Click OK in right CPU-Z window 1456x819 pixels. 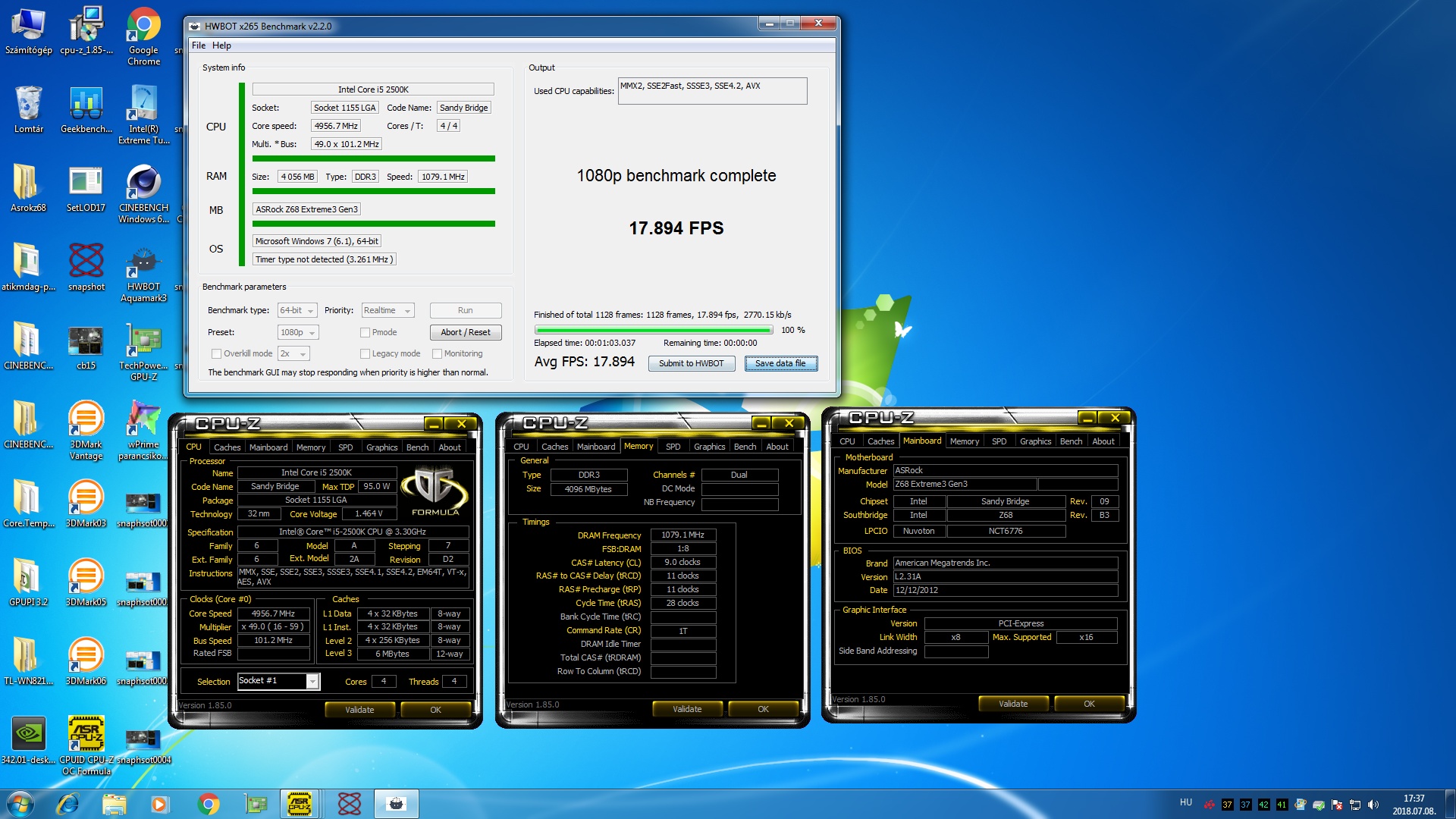tap(1089, 704)
